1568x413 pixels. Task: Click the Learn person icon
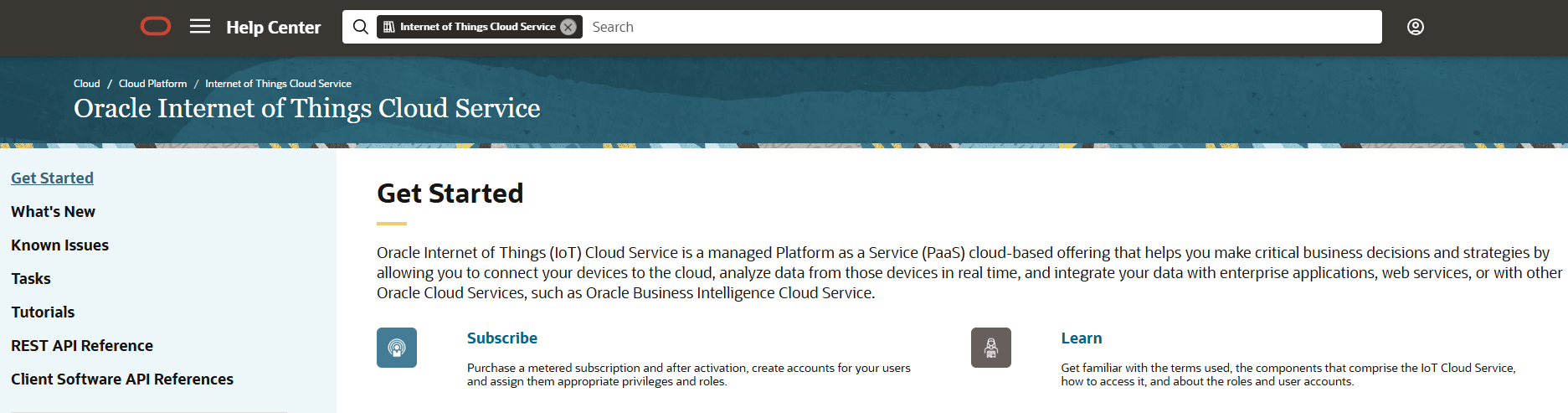pyautogui.click(x=991, y=348)
